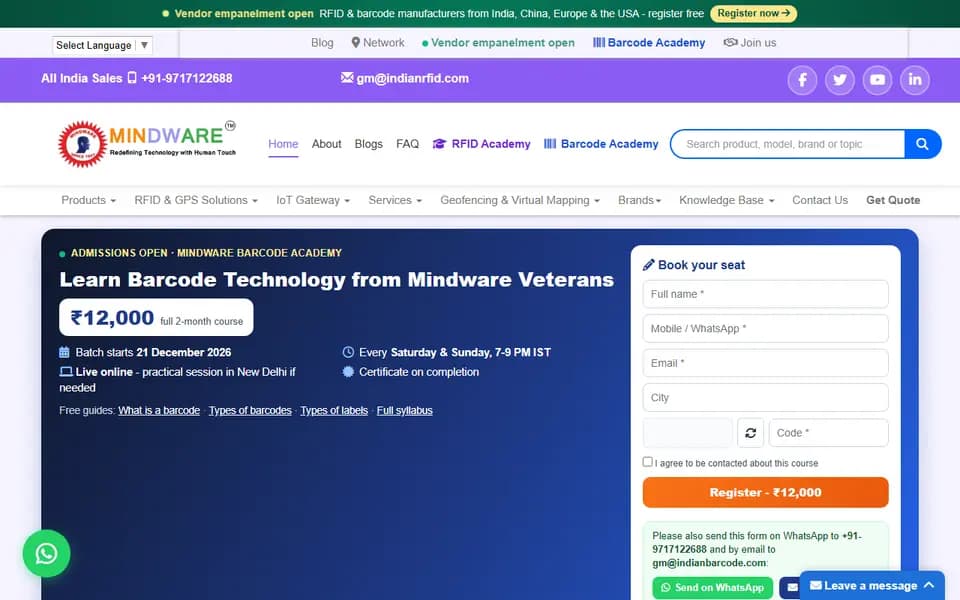Screen dimensions: 960x600
Task: Open the Types of labels guide
Action: [x=334, y=410]
